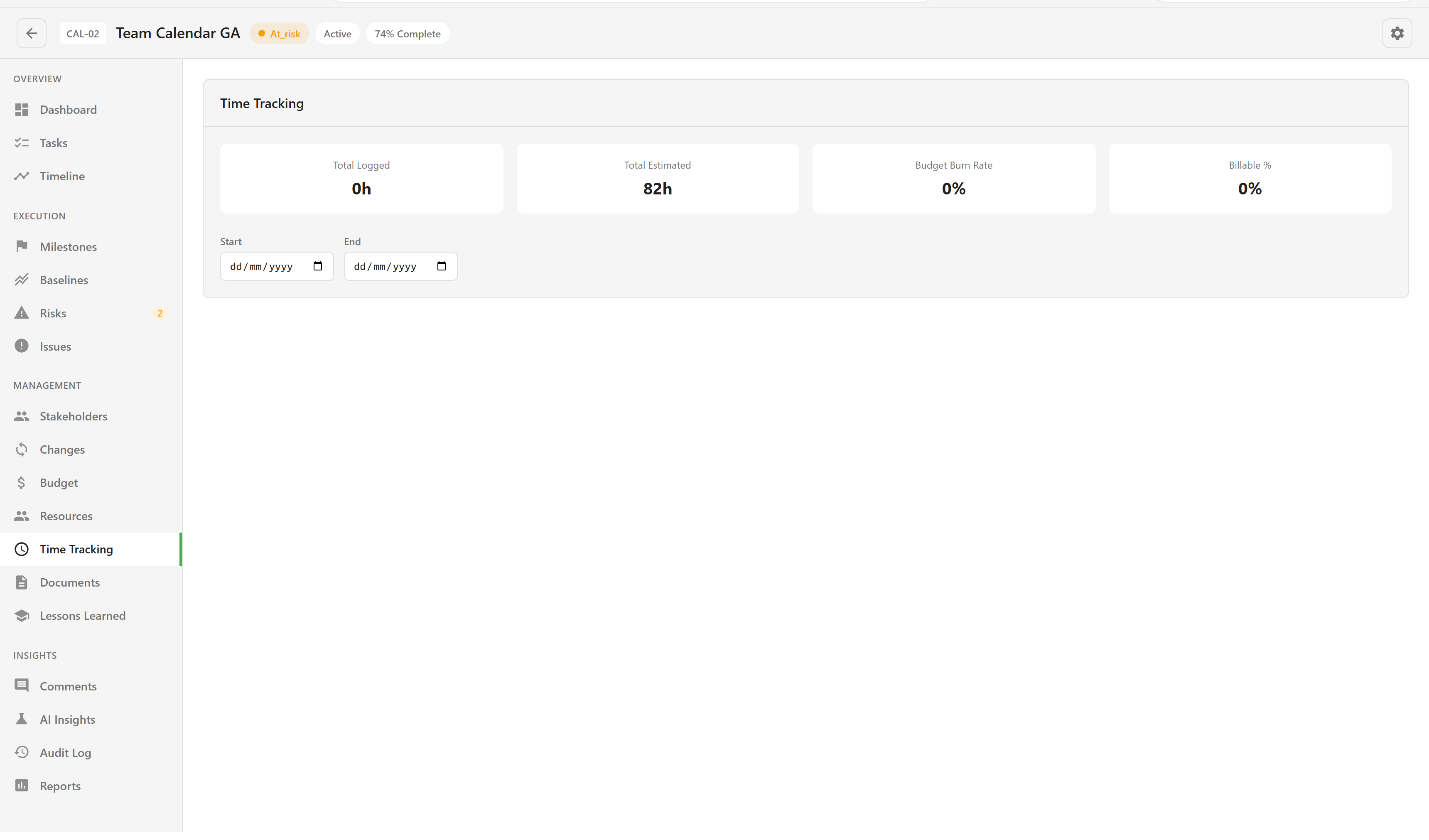Click the Lessons Learned graduation cap icon
The width and height of the screenshot is (1429, 840).
22,616
